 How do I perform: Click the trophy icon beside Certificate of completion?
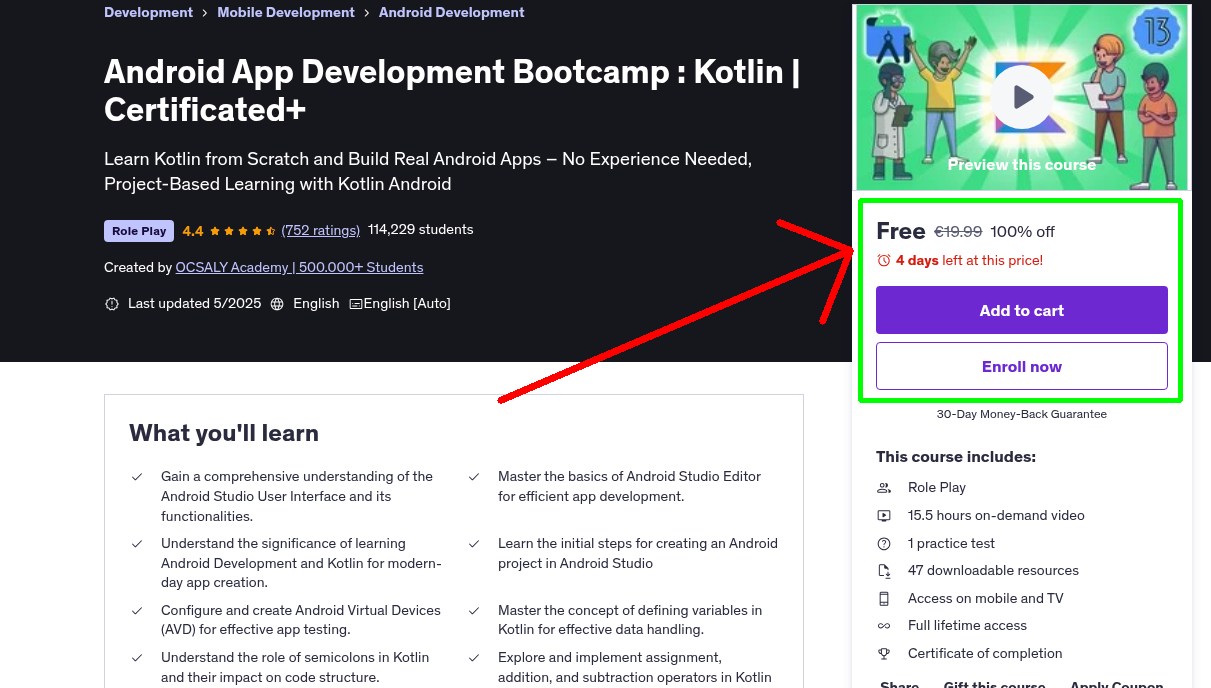pyautogui.click(x=884, y=654)
